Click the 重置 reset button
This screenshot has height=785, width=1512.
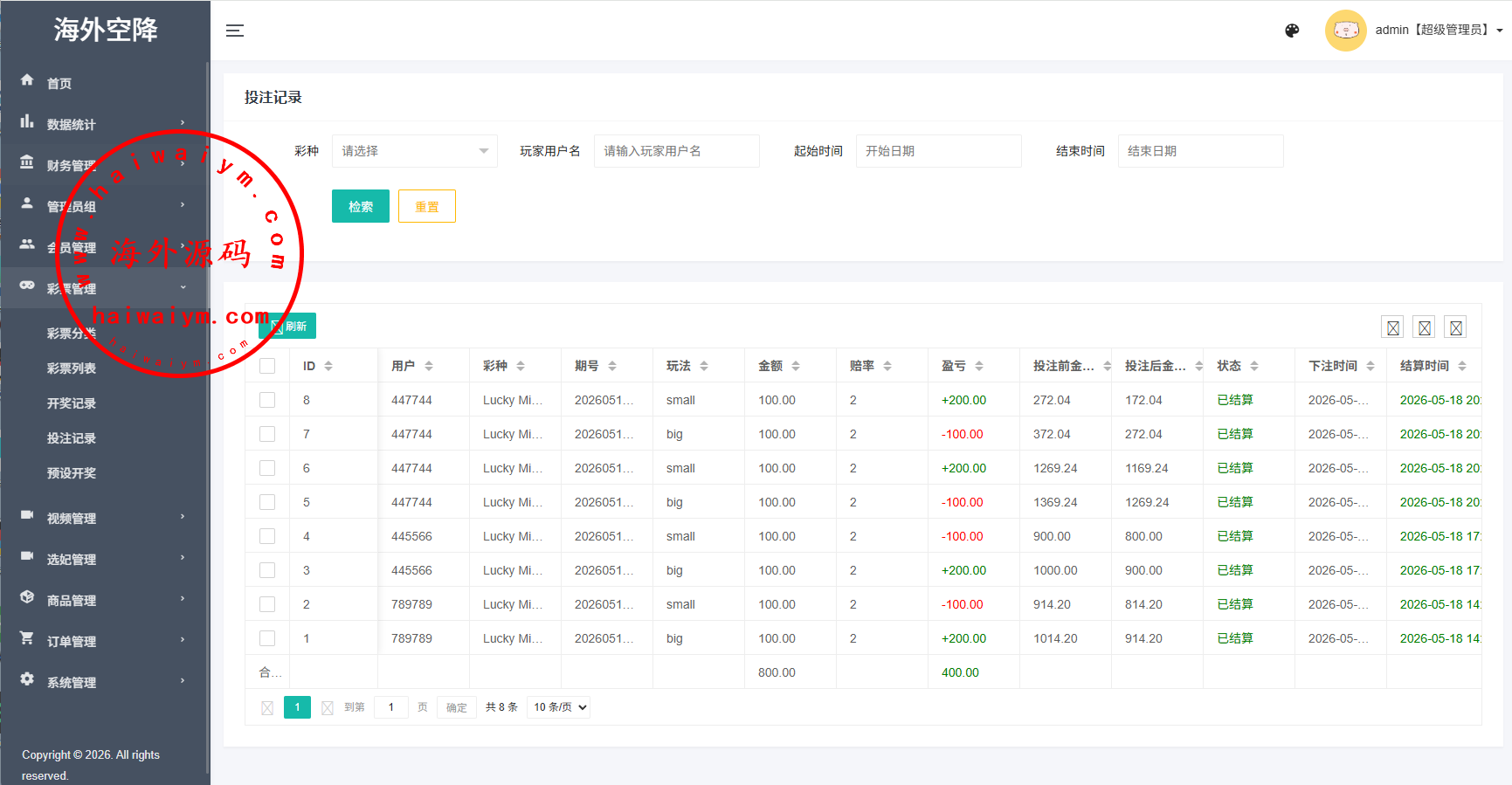[x=427, y=206]
